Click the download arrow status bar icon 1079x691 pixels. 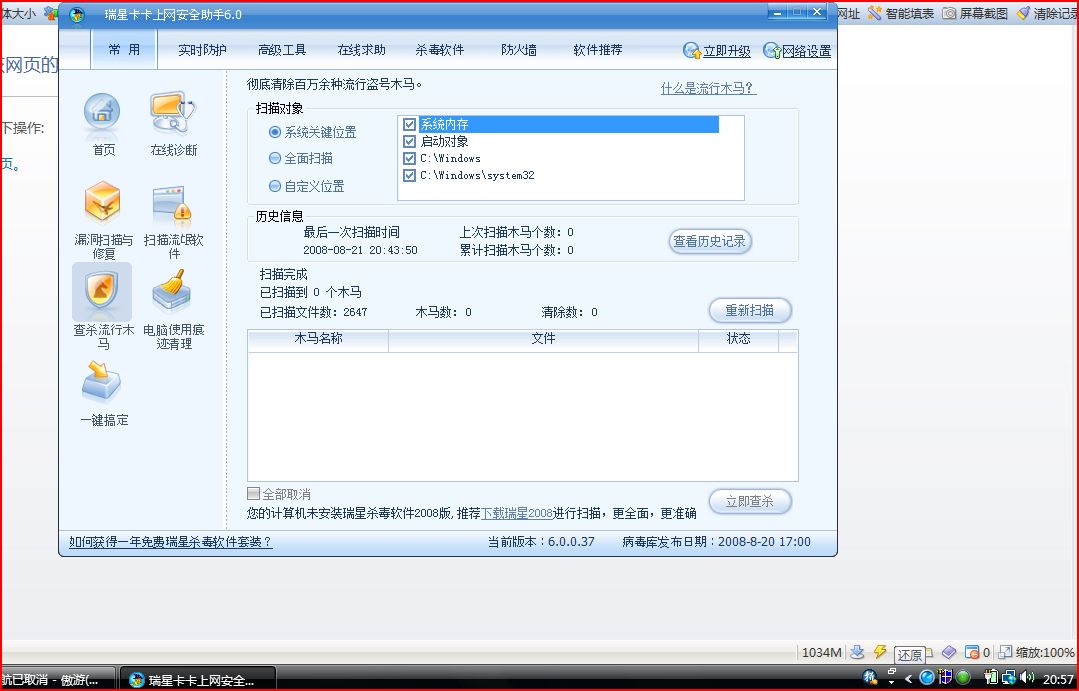pos(857,651)
